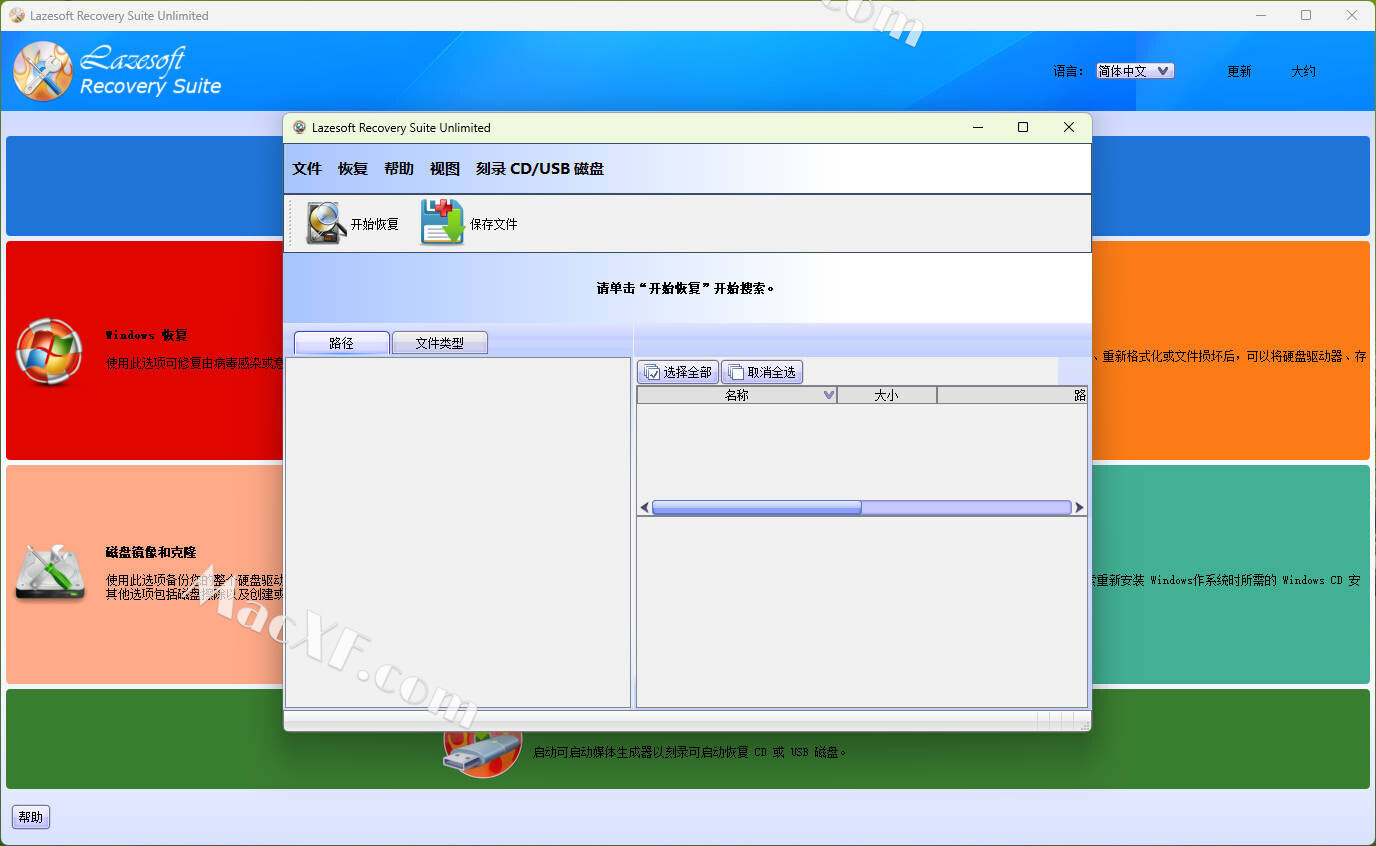
Task: Click the USB drive boot media icon
Action: [x=483, y=752]
